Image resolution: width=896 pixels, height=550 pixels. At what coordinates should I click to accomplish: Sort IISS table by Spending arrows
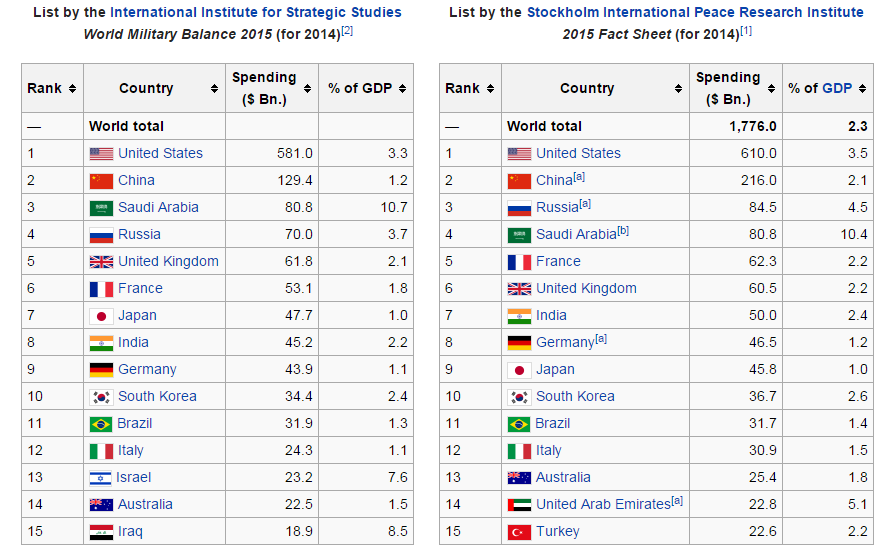coord(307,89)
